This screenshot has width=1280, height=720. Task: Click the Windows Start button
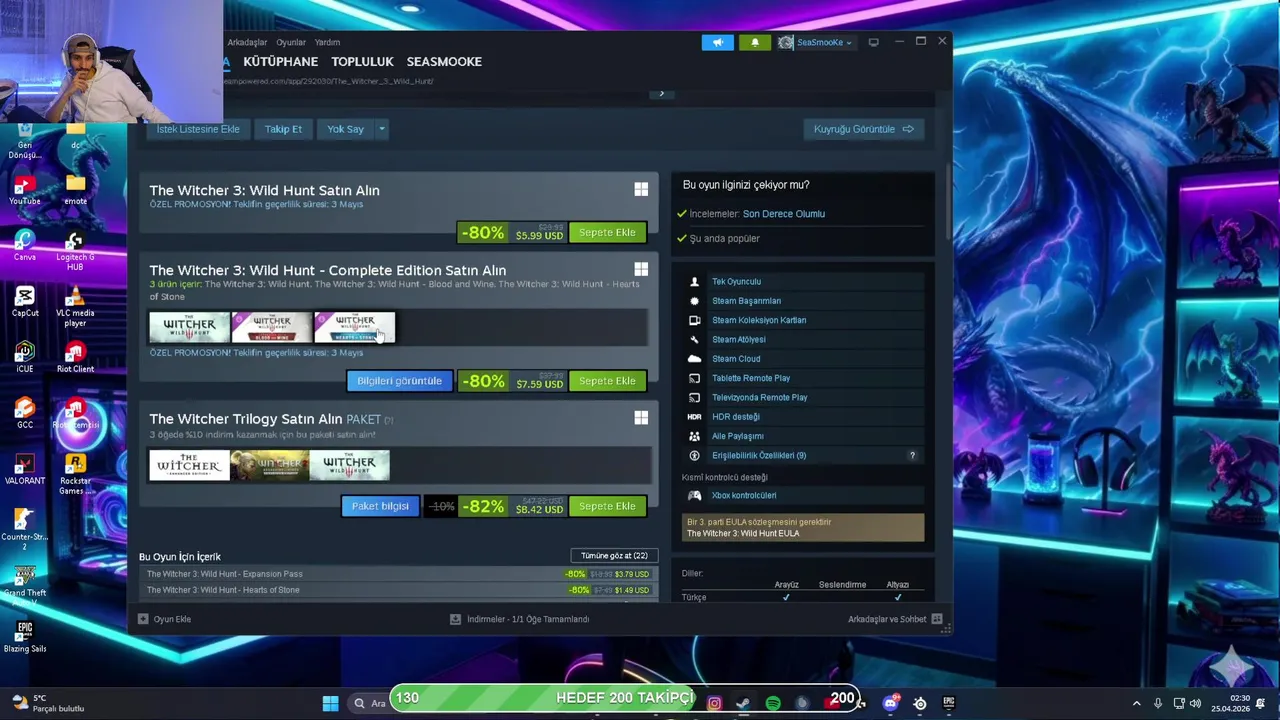pyautogui.click(x=330, y=703)
